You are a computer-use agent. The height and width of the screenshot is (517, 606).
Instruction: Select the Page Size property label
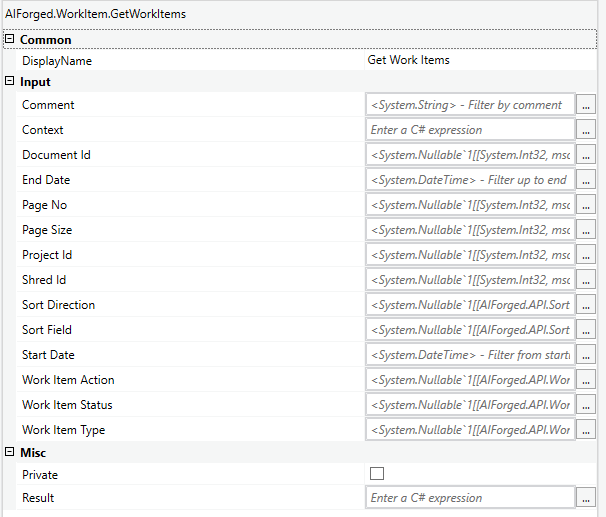[x=47, y=230]
